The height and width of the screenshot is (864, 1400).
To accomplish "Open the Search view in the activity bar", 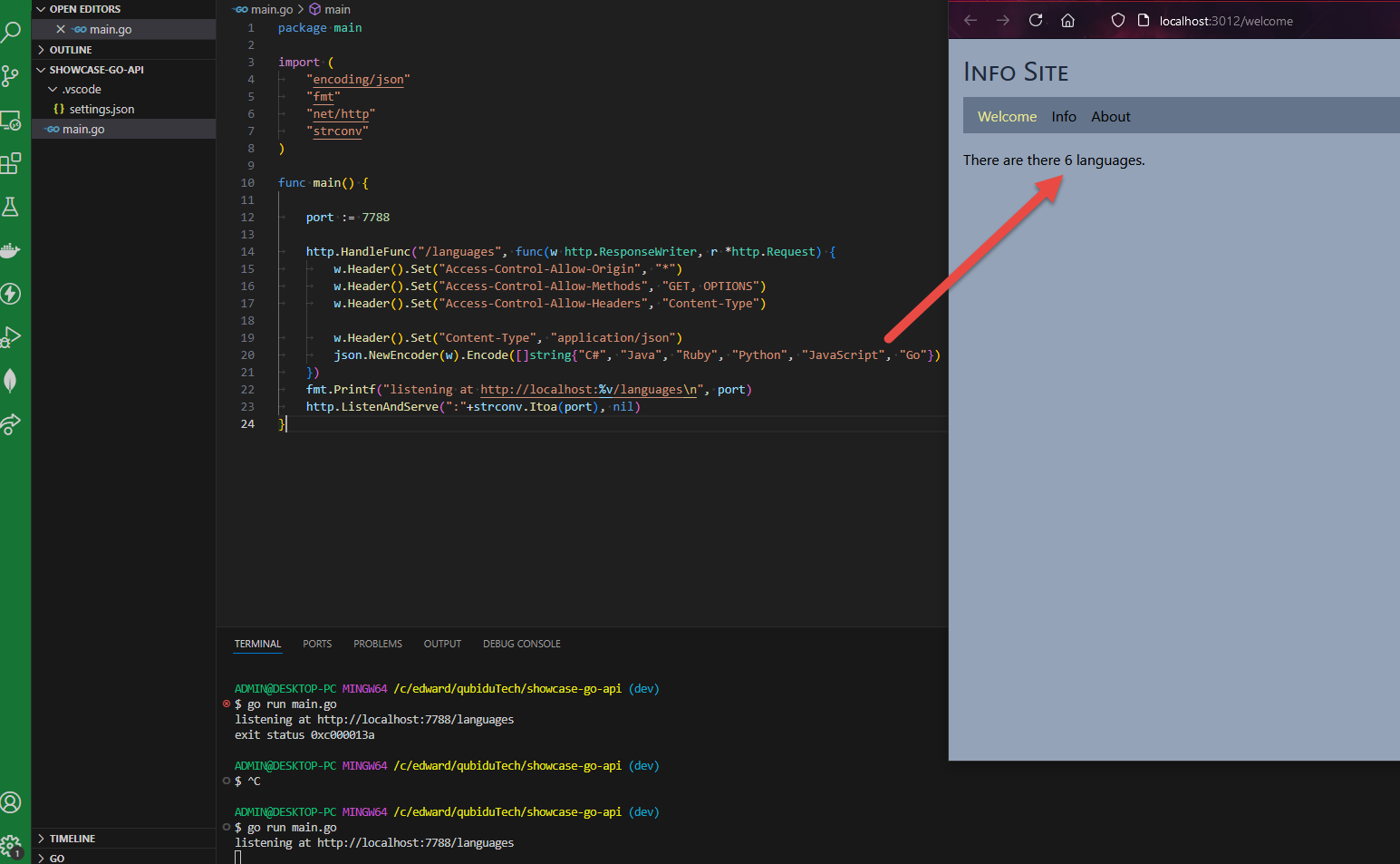I will (11, 33).
